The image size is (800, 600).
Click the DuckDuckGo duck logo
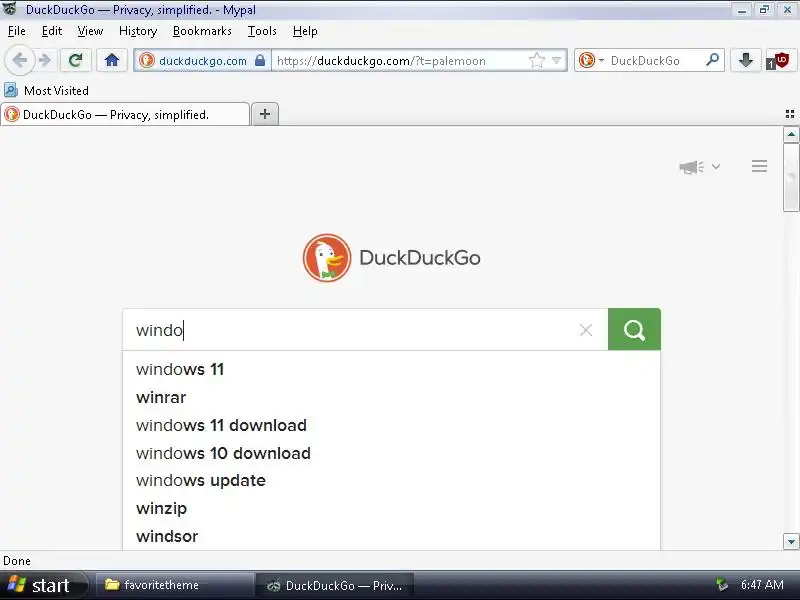tap(327, 258)
